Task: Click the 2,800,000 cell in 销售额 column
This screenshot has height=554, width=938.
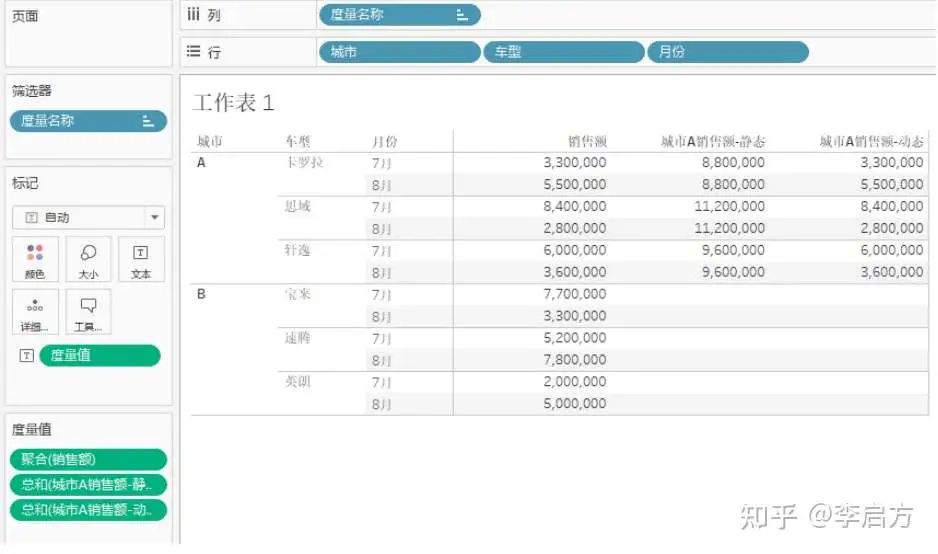Action: pos(574,229)
